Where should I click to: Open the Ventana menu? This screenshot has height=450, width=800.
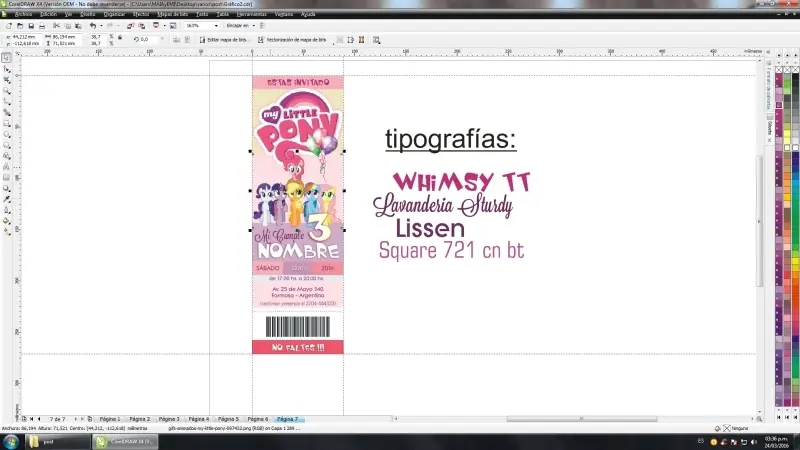[284, 14]
